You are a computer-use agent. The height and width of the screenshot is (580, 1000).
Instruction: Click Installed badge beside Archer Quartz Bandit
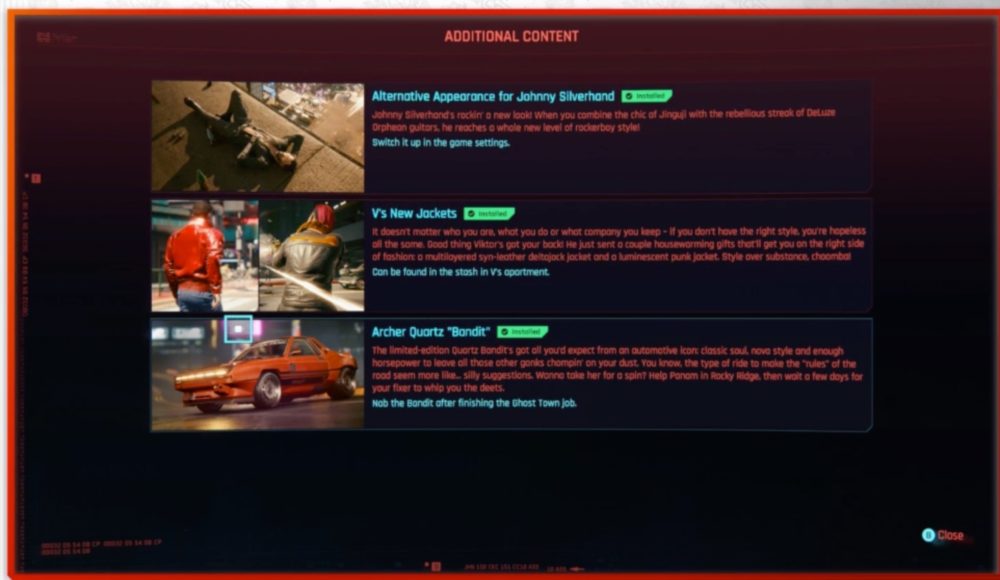[522, 332]
